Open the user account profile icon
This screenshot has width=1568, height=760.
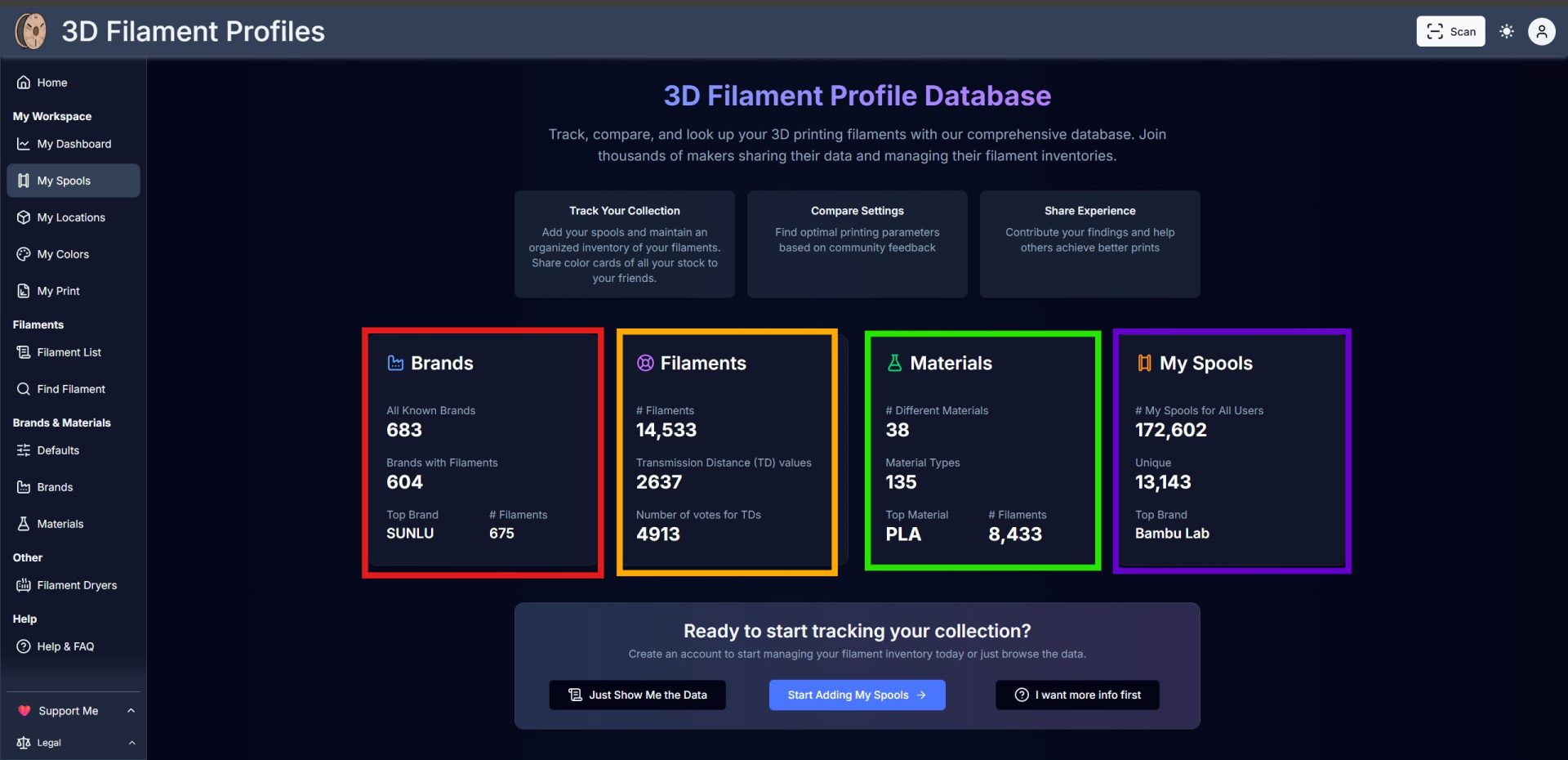point(1541,32)
